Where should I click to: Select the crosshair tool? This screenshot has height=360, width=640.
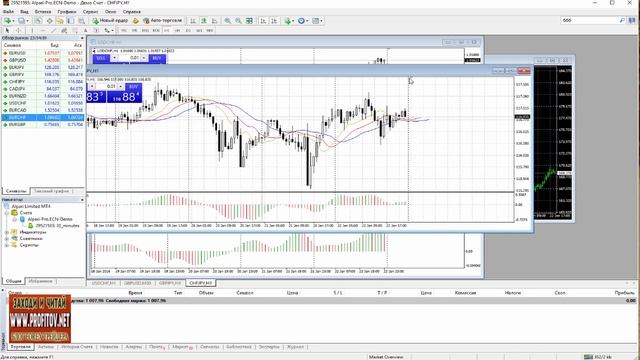18,30
